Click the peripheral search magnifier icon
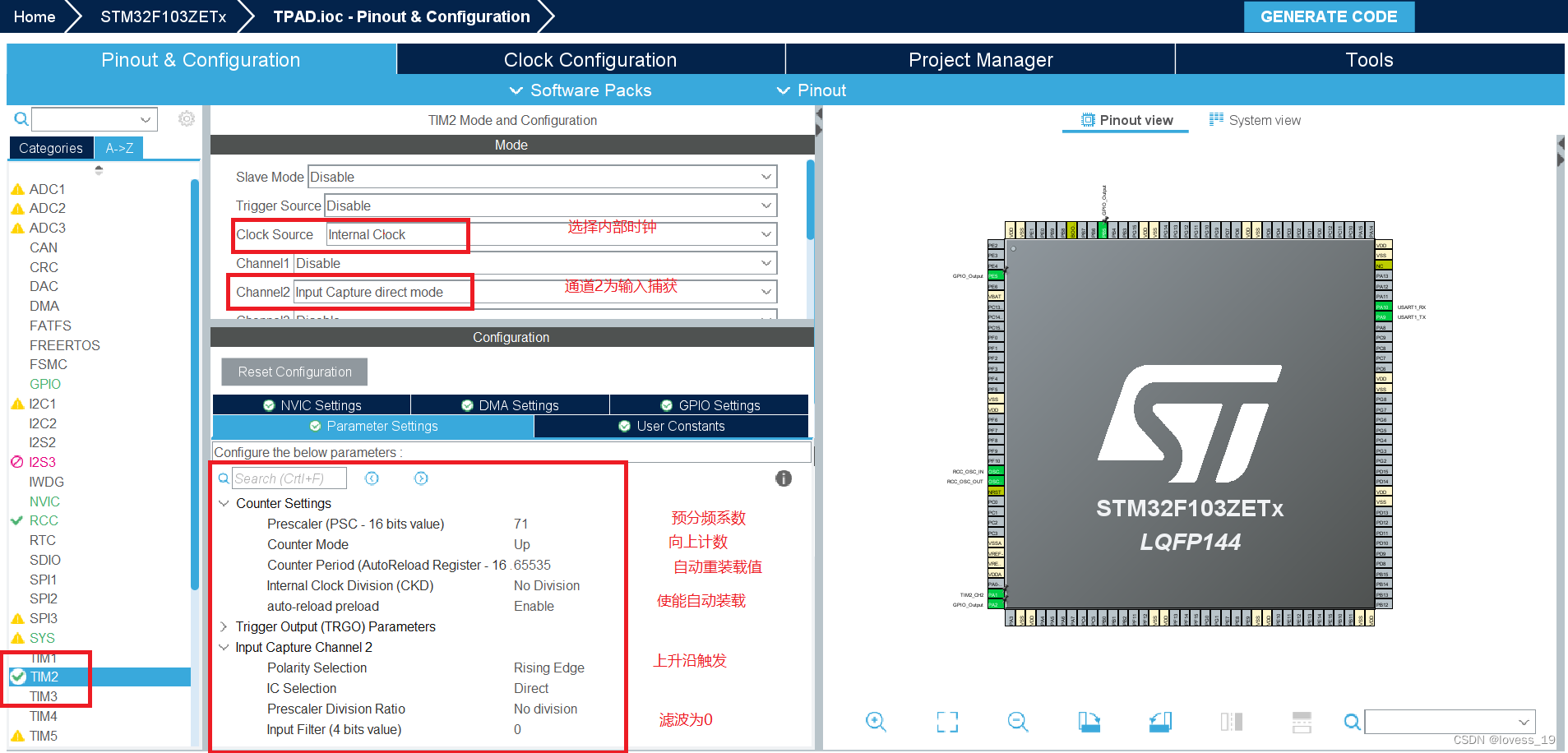Screen dimensions: 1568x753 pos(21,119)
